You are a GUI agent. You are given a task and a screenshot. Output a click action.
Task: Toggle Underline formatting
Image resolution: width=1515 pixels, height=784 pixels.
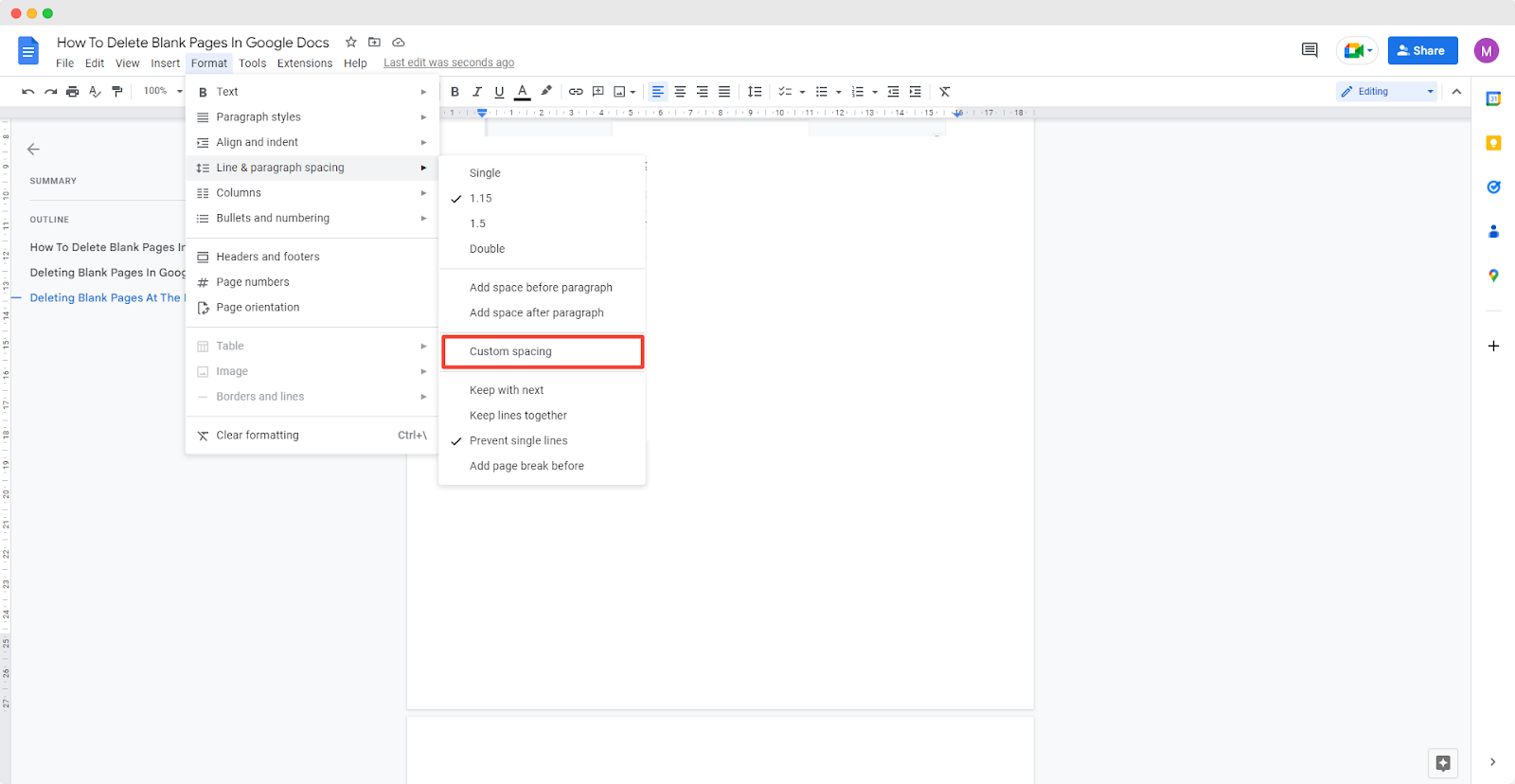499,92
